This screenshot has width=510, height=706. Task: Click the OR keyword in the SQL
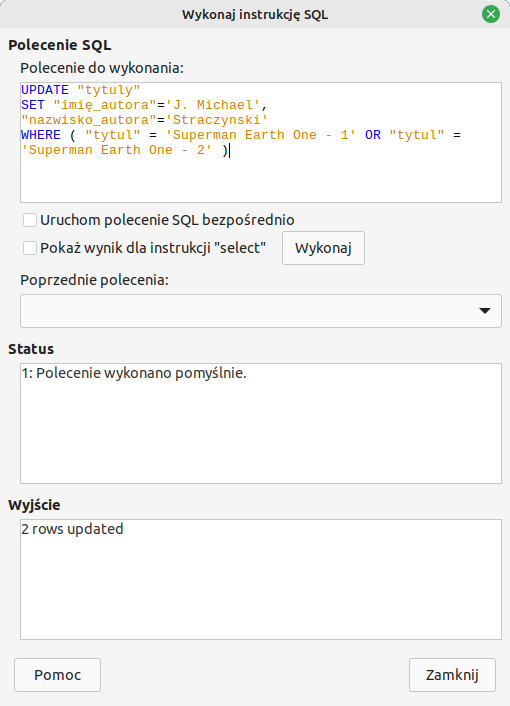pyautogui.click(x=373, y=135)
